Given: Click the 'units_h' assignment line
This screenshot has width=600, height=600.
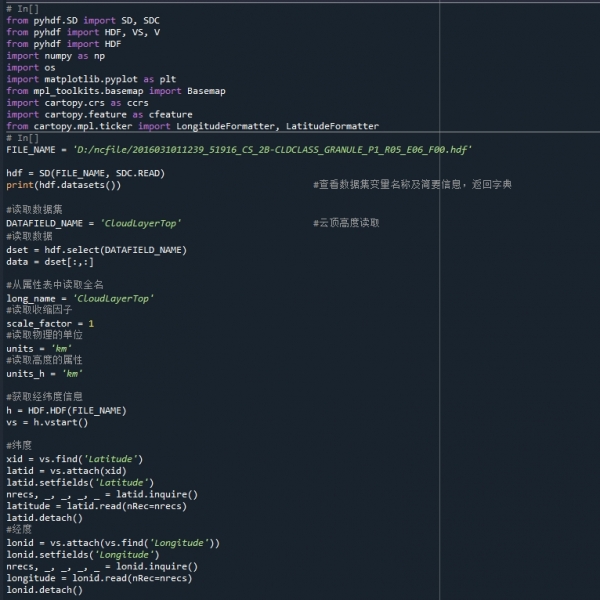Looking at the screenshot, I should pyautogui.click(x=44, y=373).
